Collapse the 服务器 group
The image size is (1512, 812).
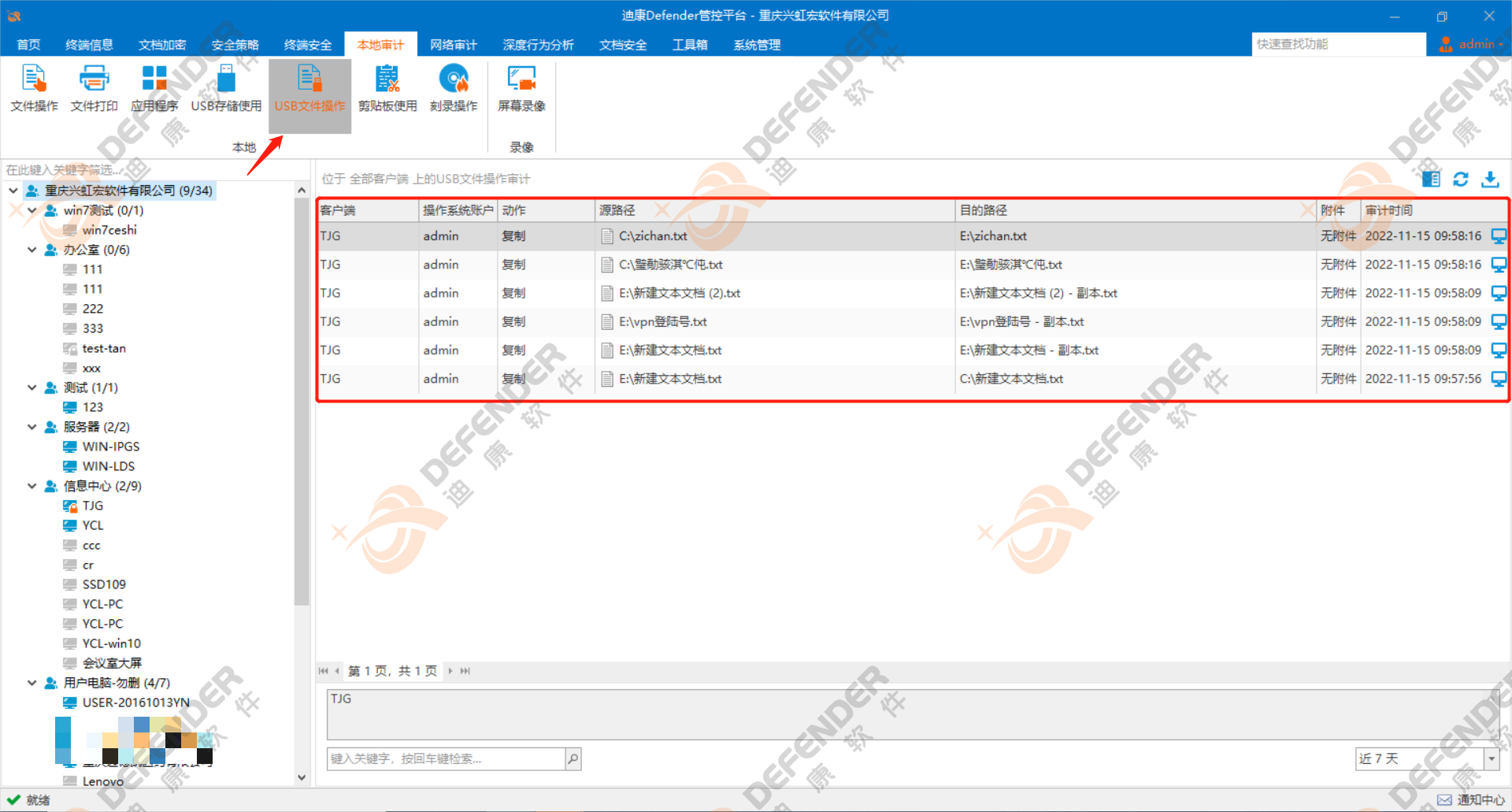tap(32, 427)
